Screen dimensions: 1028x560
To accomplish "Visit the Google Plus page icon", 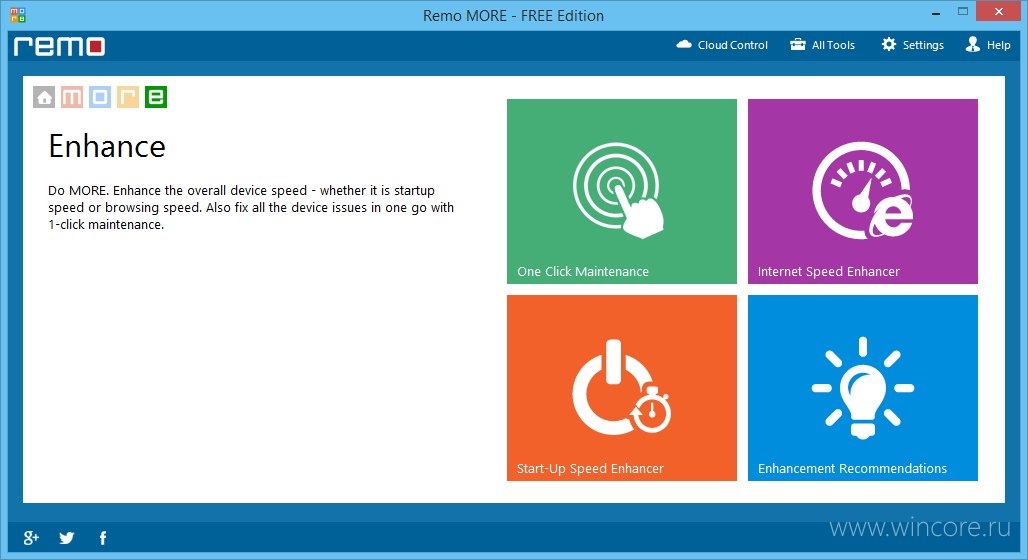I will (x=31, y=538).
